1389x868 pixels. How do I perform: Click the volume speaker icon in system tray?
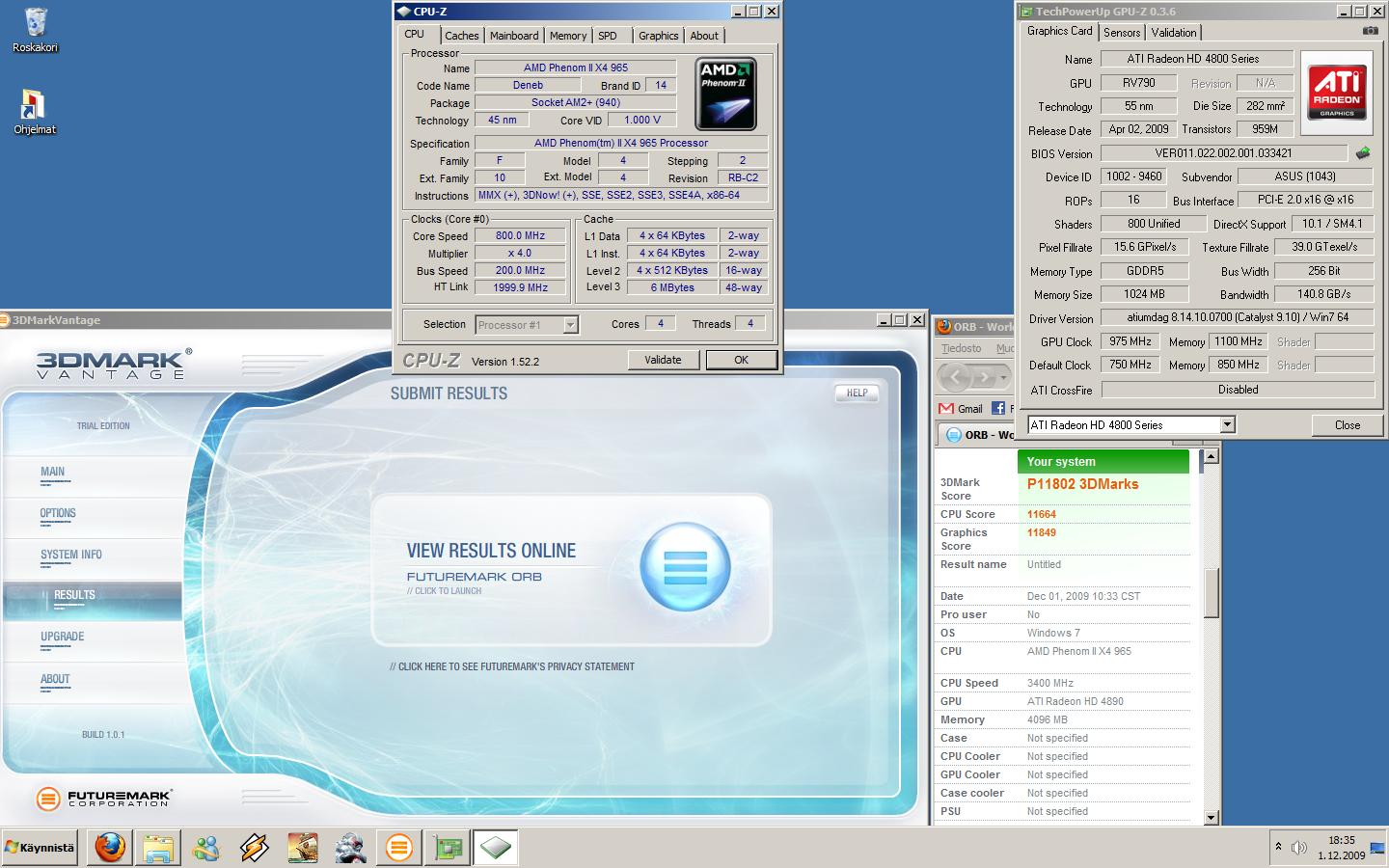(x=1299, y=848)
